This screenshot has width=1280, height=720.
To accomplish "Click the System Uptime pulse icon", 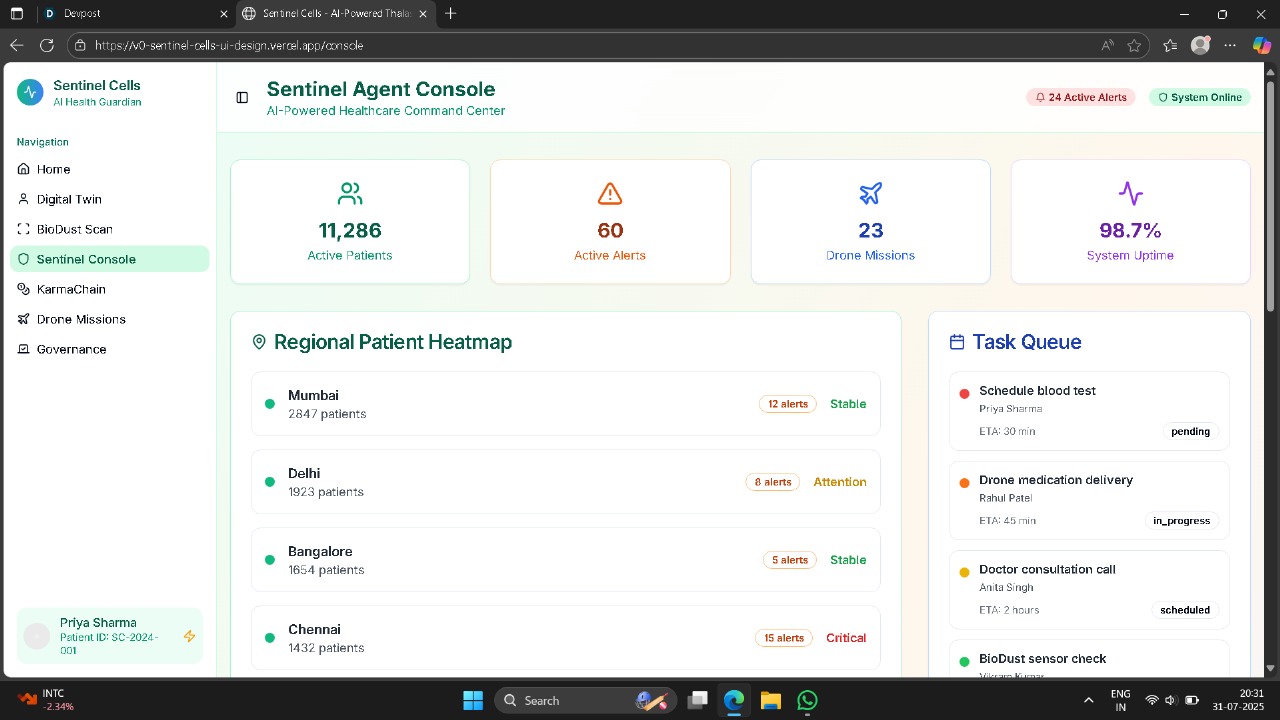I will point(1130,193).
